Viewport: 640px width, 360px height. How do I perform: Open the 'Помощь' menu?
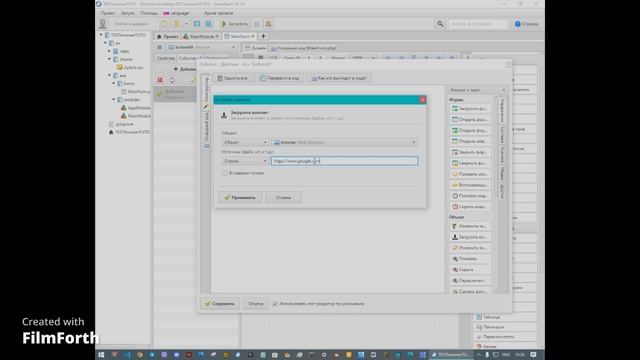(149, 13)
